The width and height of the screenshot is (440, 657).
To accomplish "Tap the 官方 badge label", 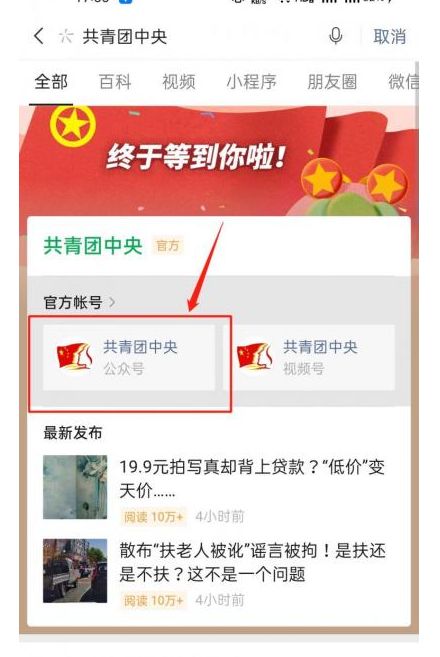I will pyautogui.click(x=168, y=246).
